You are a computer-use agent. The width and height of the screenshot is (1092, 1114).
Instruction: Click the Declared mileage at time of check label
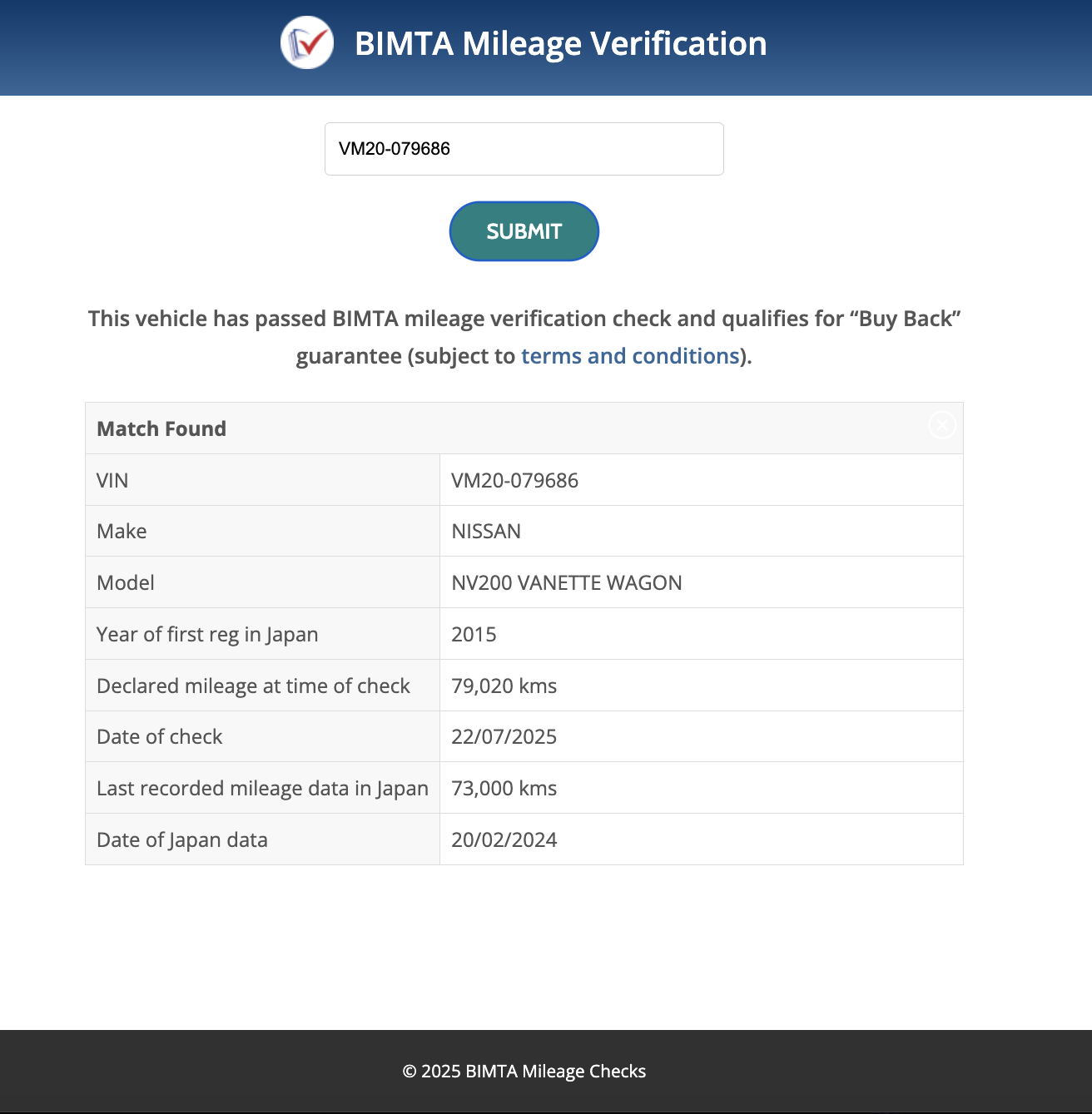[x=253, y=686]
